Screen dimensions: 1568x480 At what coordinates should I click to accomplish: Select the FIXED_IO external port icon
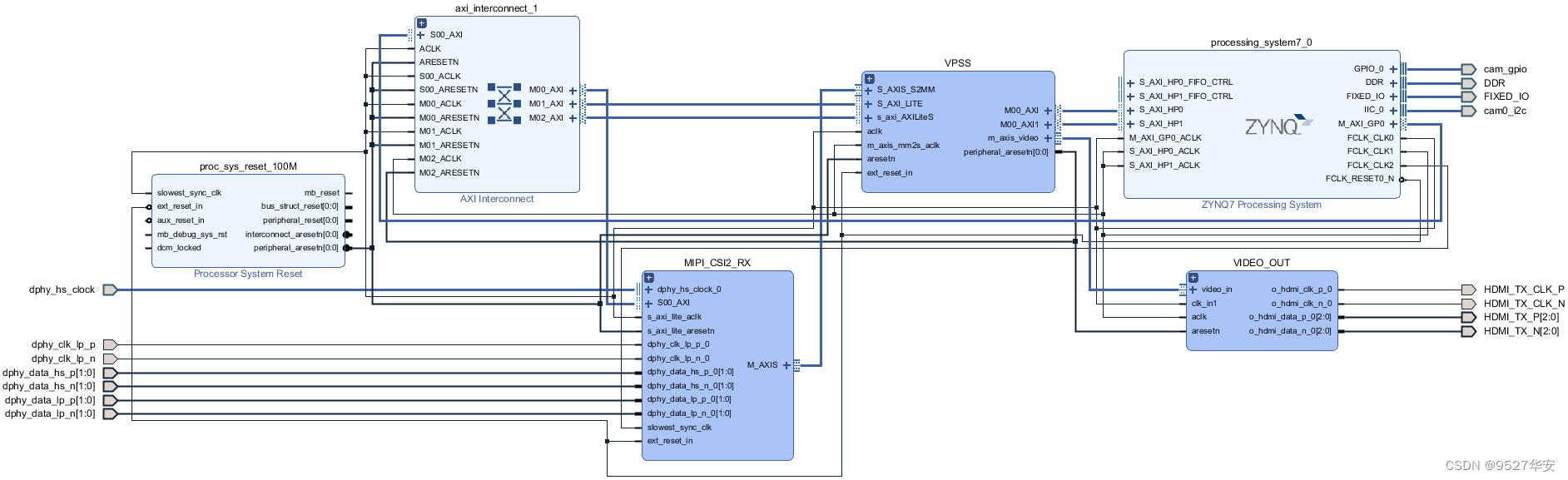(x=1469, y=96)
